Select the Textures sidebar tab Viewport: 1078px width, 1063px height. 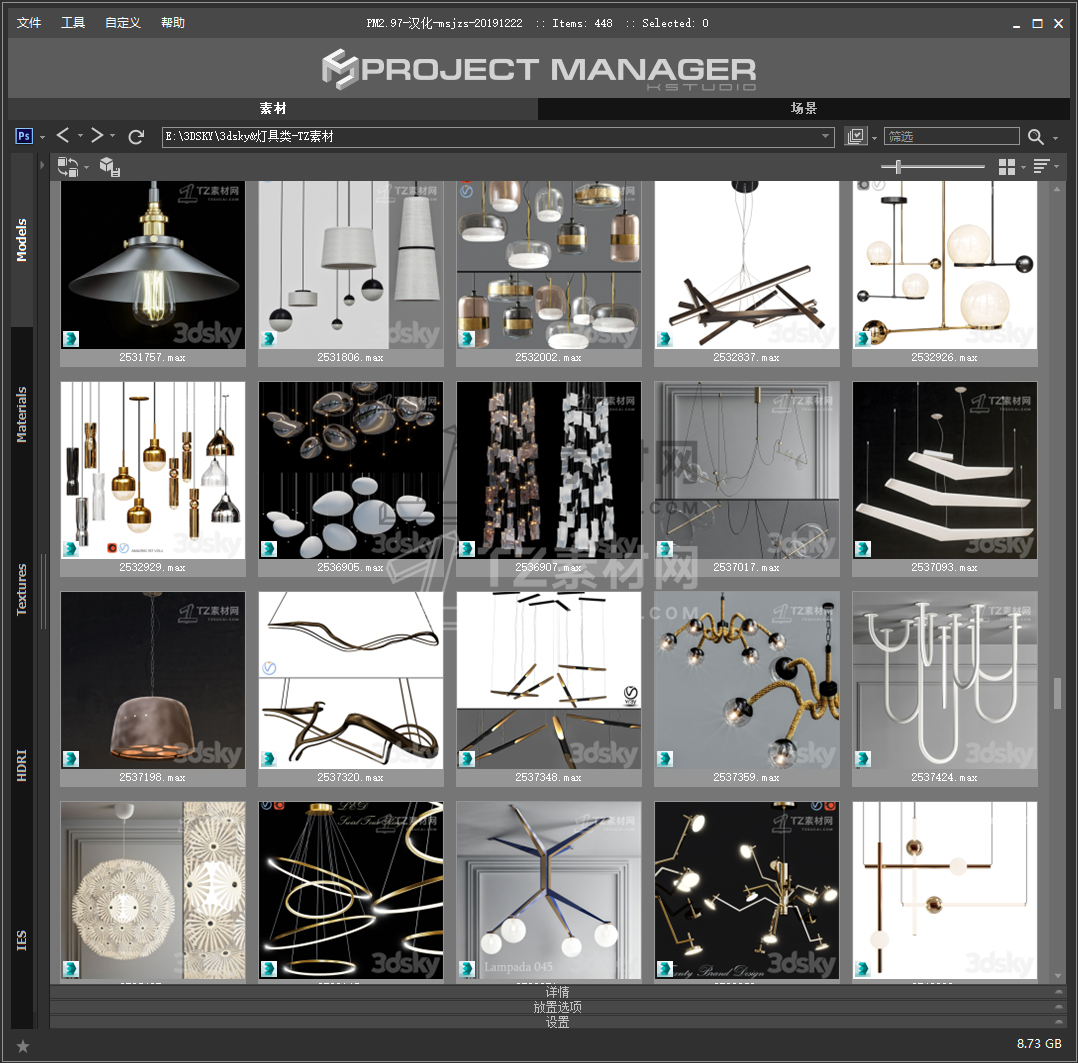click(22, 589)
